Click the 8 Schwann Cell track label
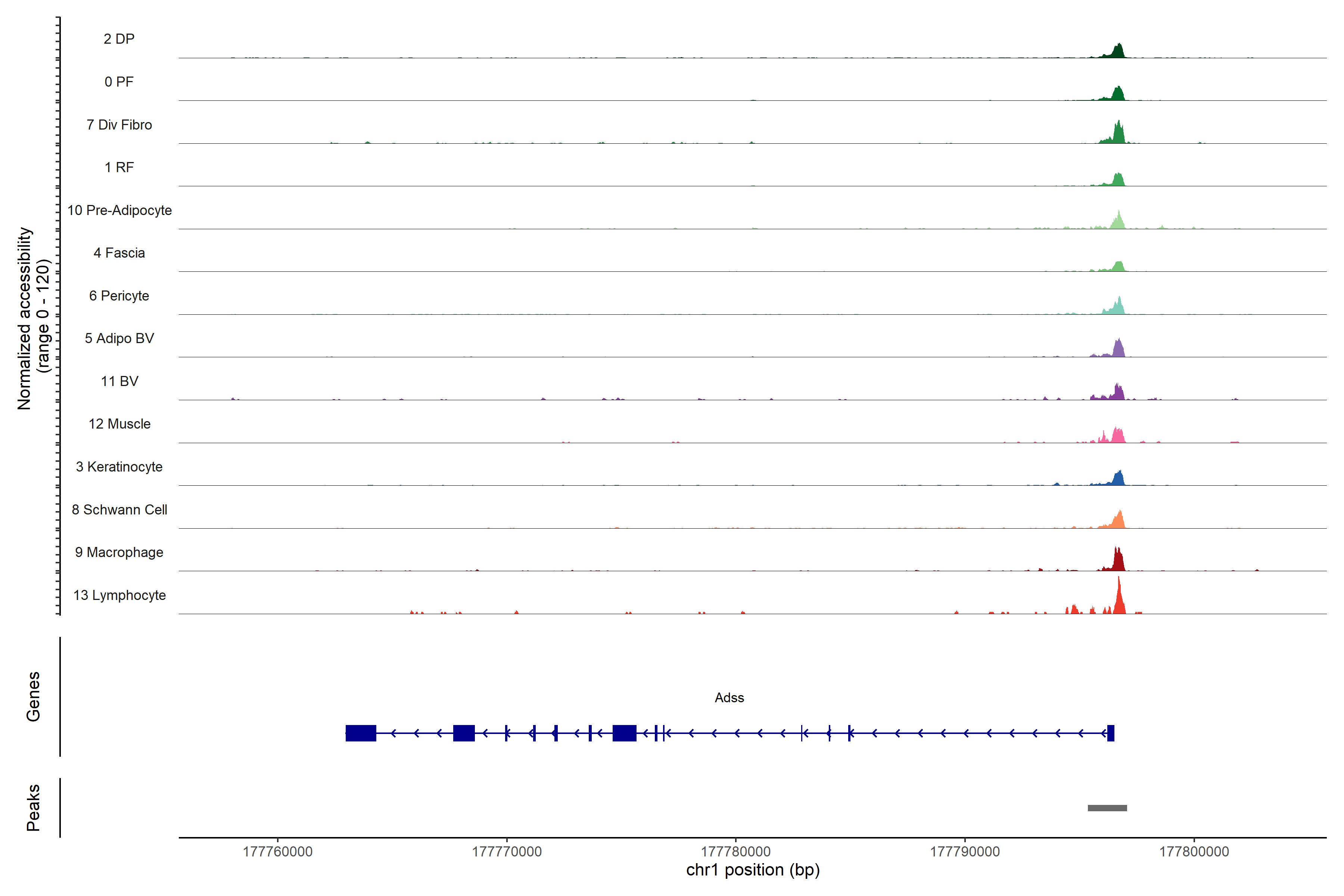1344x896 pixels. tap(119, 510)
